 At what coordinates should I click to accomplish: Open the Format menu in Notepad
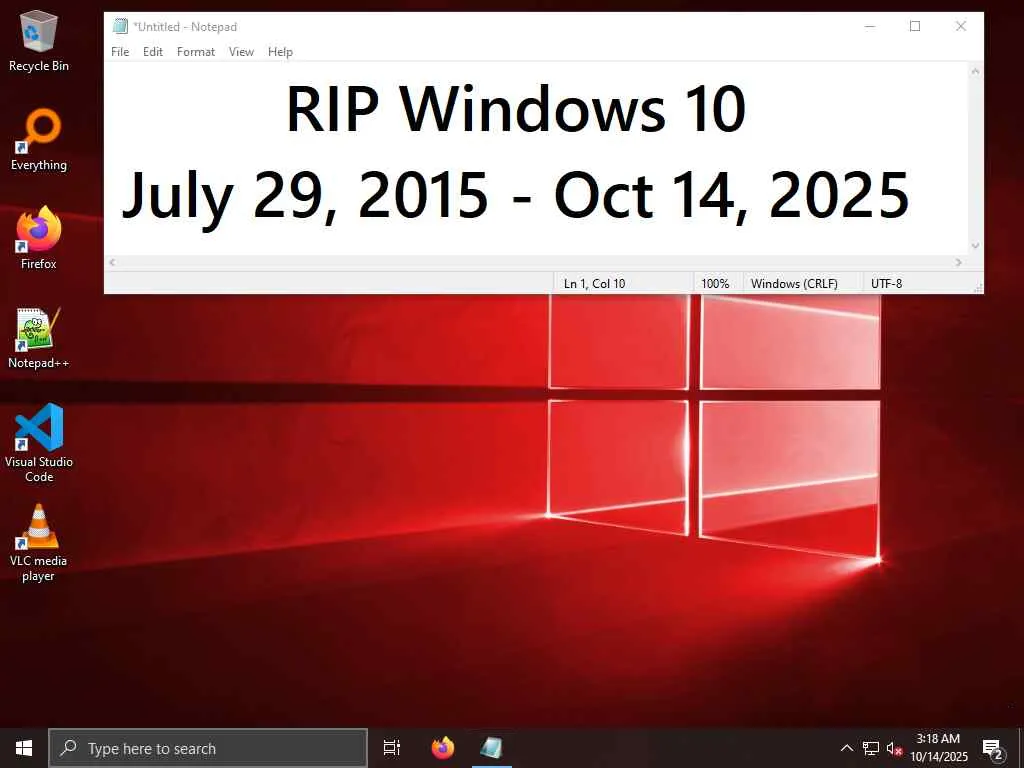coord(196,52)
